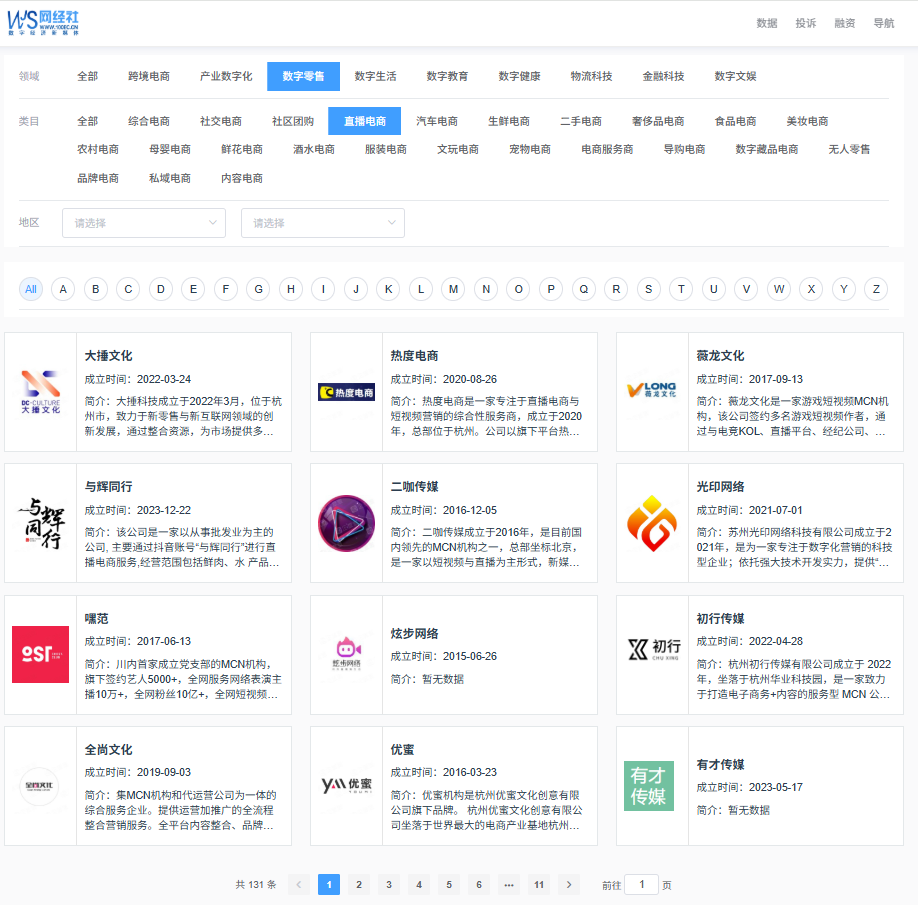Filter companies by letter Q
918x905 pixels.
coord(584,289)
